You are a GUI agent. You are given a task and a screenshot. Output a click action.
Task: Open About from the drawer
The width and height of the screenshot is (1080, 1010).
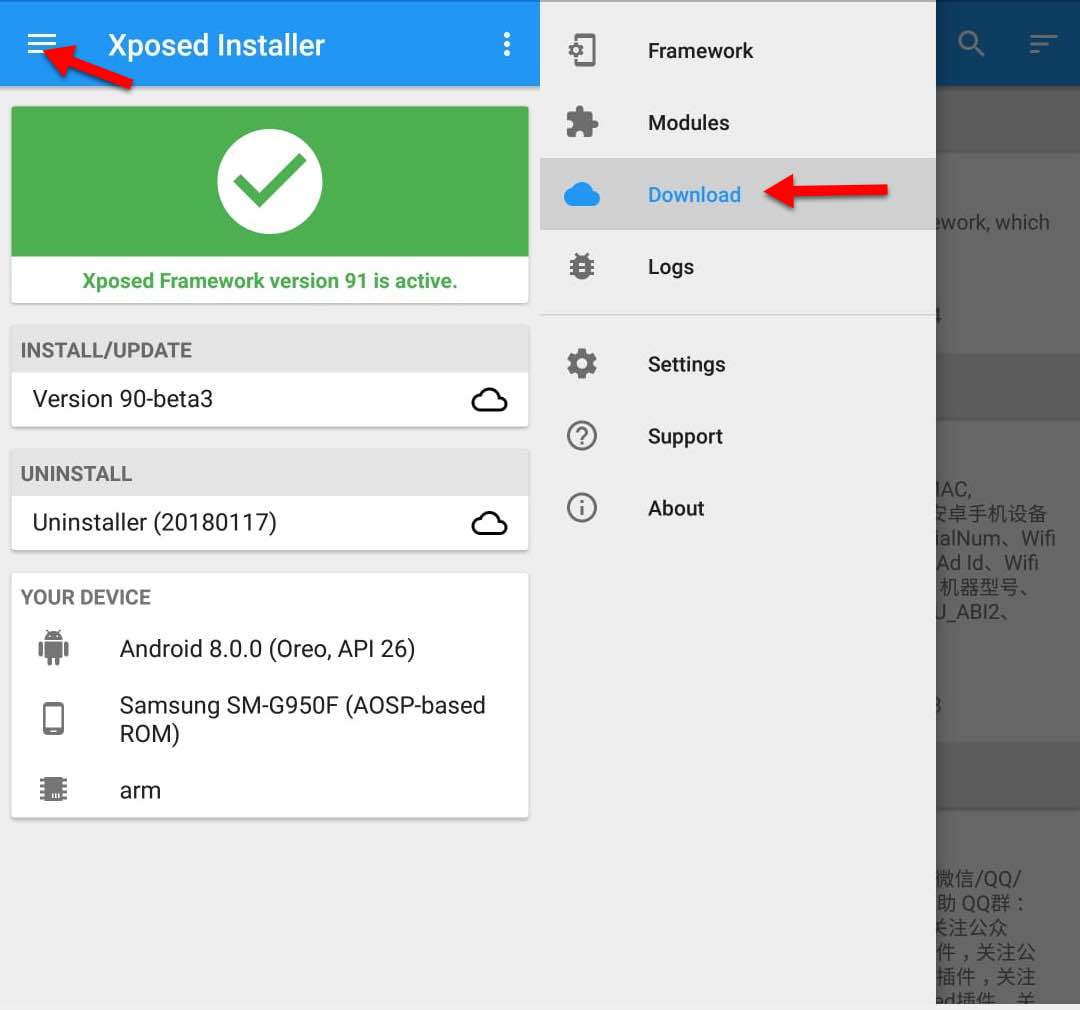point(738,508)
